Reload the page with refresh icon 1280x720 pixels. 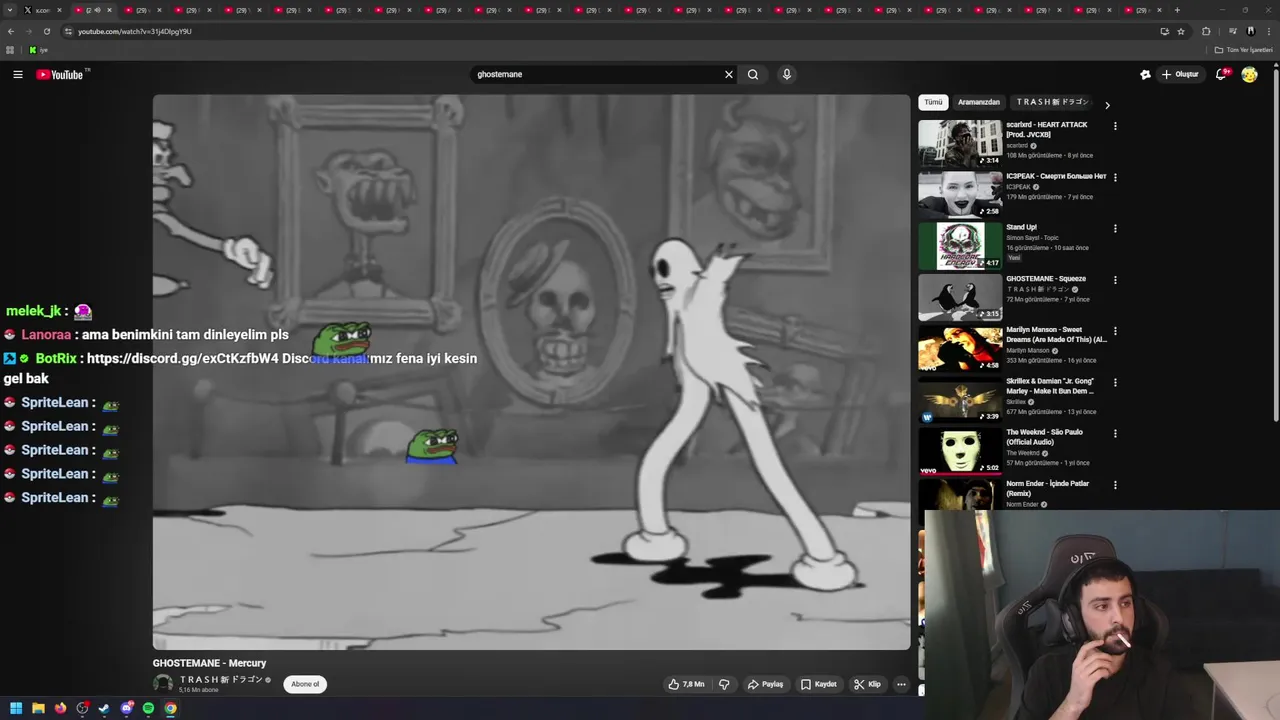click(46, 31)
